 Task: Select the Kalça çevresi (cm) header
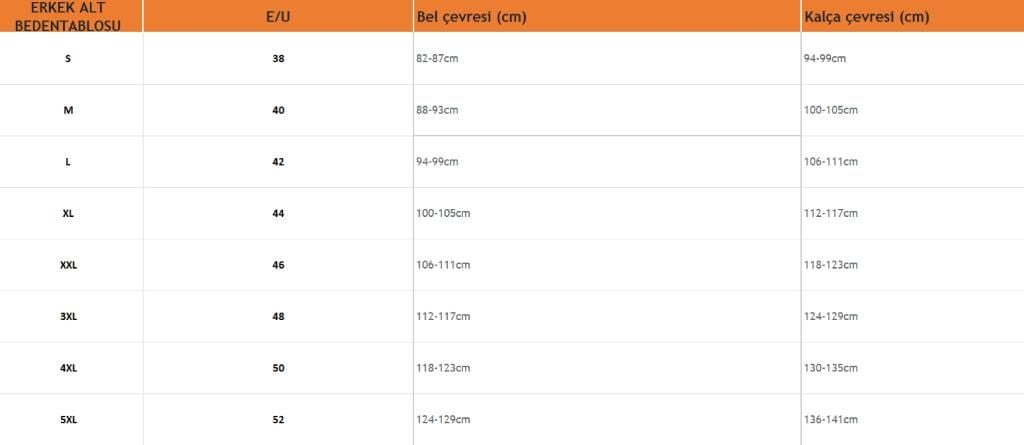866,17
